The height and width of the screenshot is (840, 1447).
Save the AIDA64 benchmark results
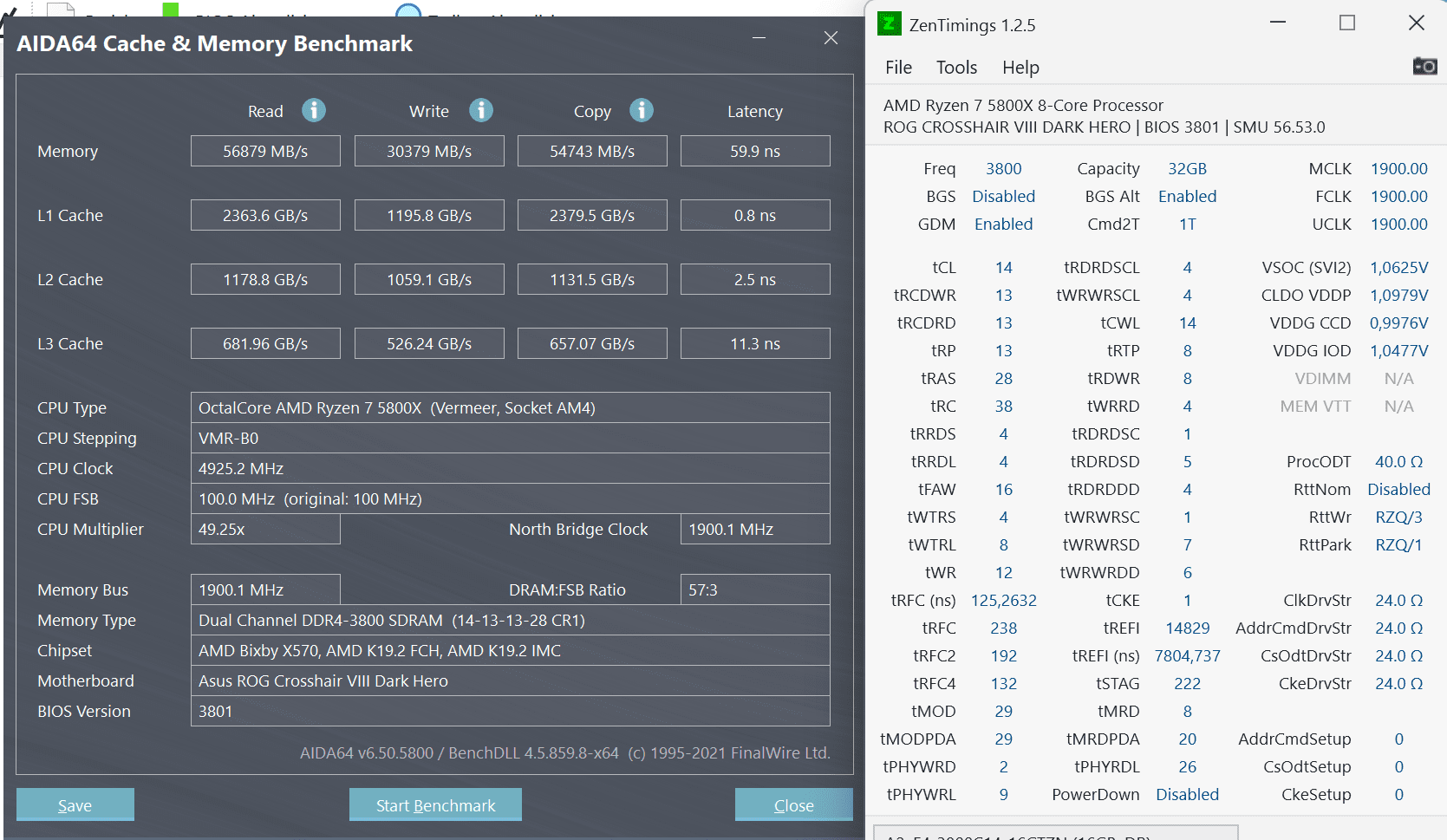point(75,804)
